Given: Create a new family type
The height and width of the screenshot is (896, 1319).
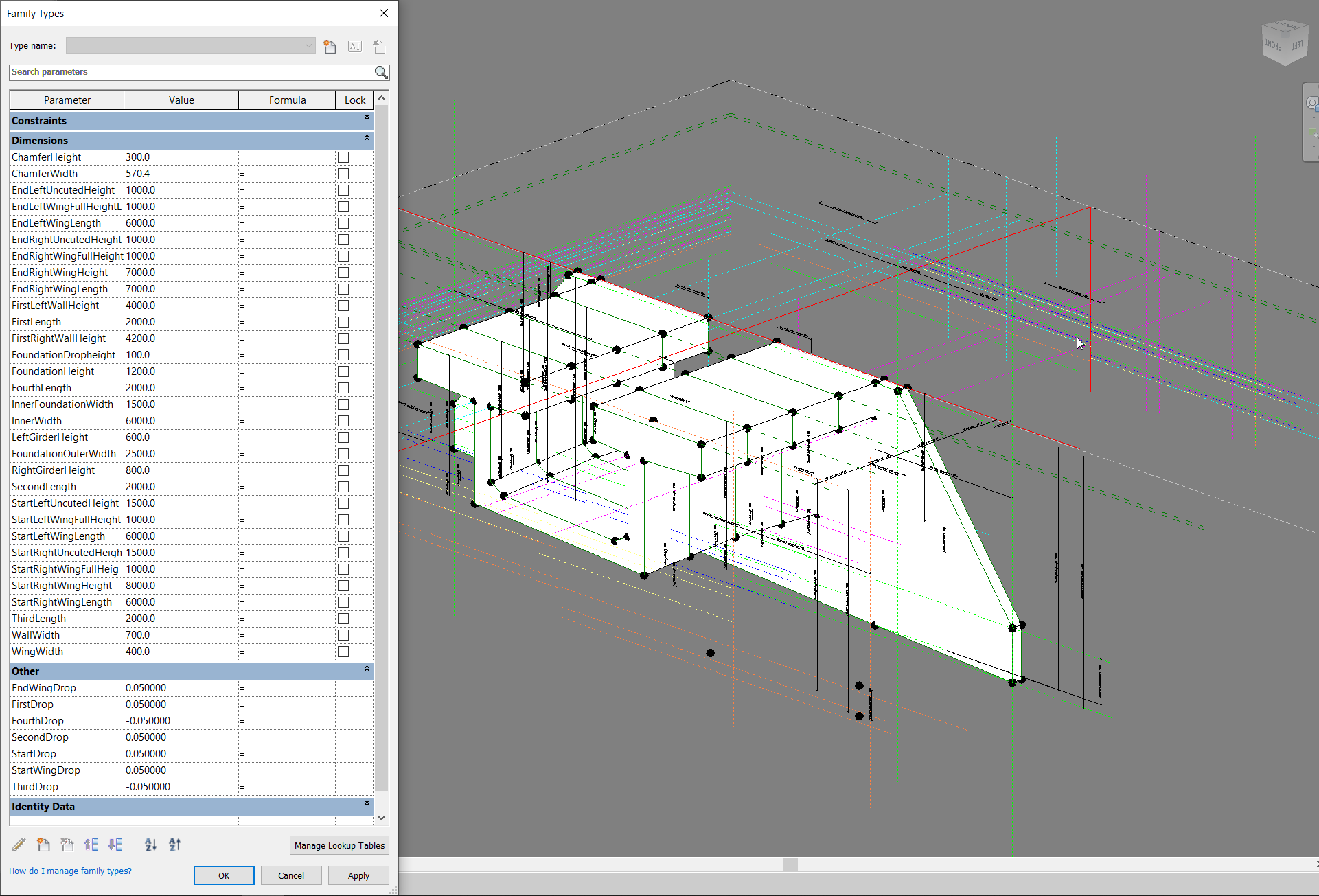Looking at the screenshot, I should tap(330, 46).
